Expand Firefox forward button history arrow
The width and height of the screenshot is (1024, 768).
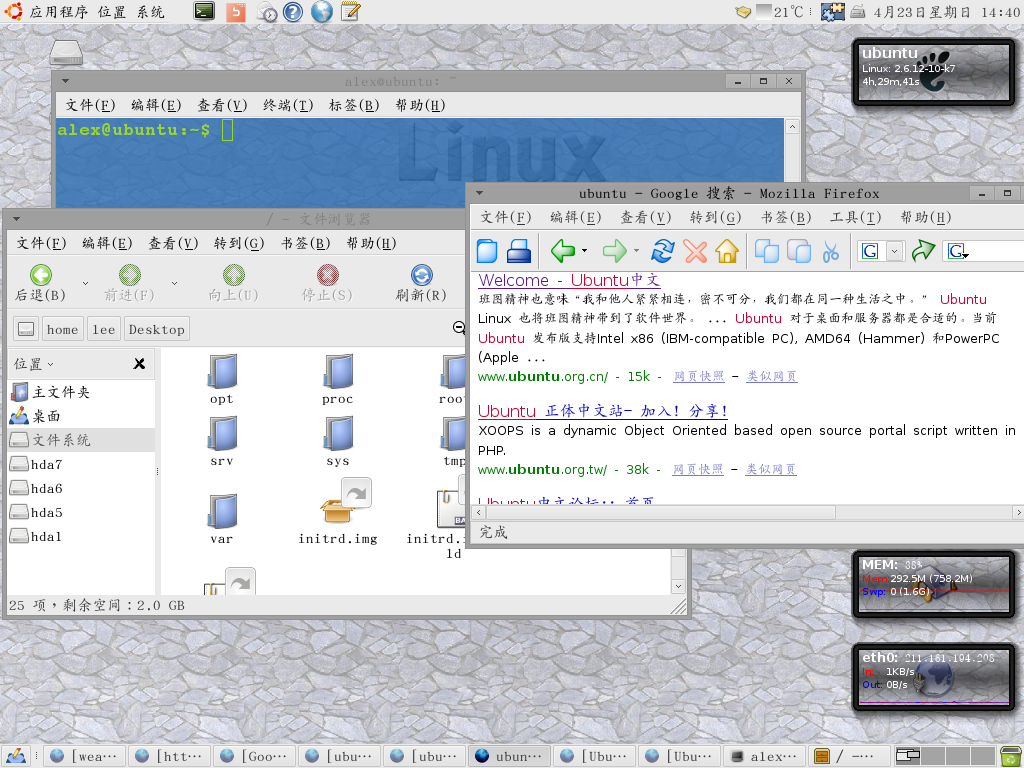[636, 251]
